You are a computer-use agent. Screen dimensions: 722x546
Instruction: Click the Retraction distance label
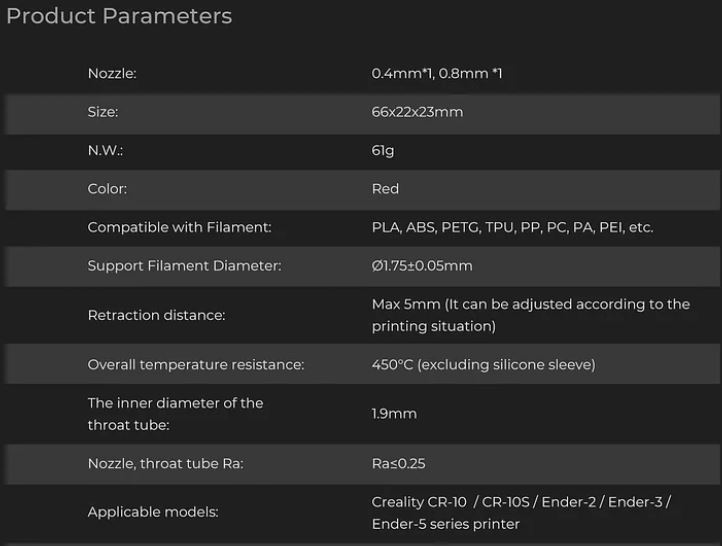156,315
